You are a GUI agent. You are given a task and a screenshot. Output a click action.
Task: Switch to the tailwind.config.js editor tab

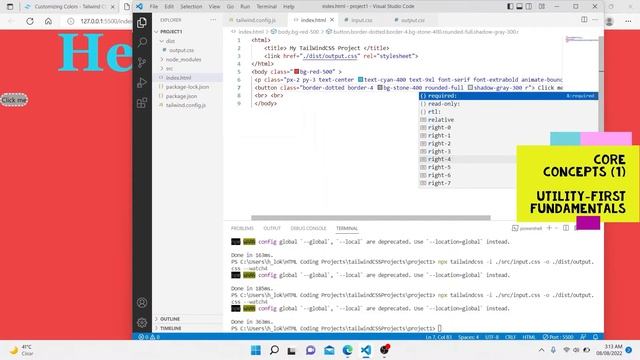pyautogui.click(x=256, y=20)
